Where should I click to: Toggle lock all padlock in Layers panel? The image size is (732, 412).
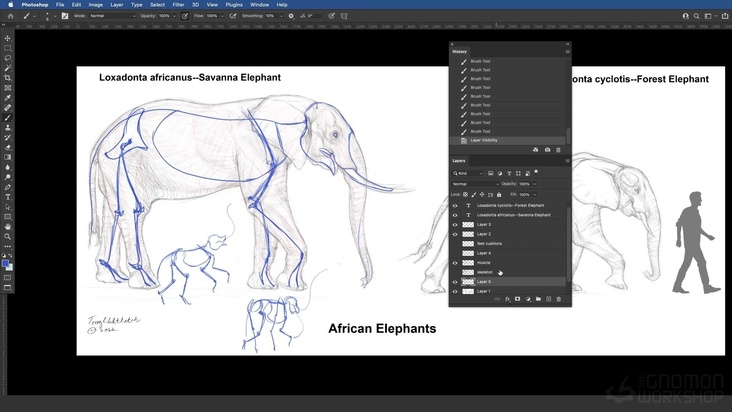(499, 195)
